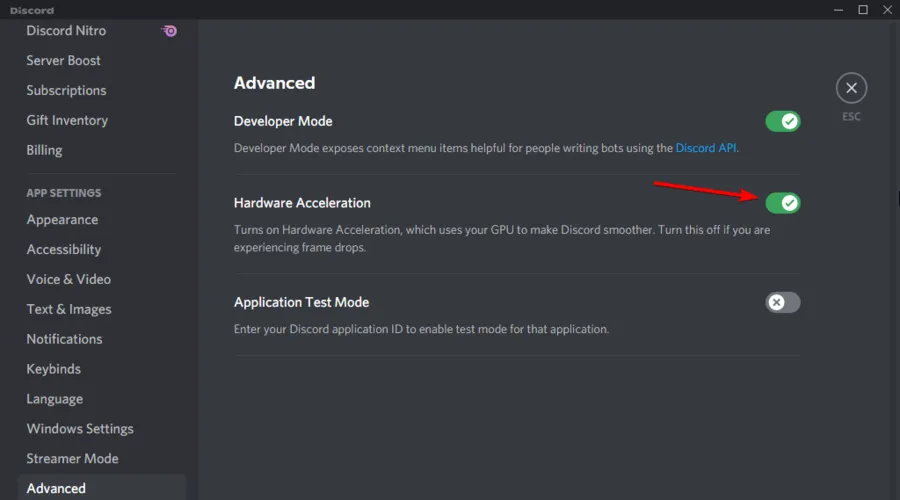Go to Text & Images settings
This screenshot has height=500, width=900.
point(69,309)
